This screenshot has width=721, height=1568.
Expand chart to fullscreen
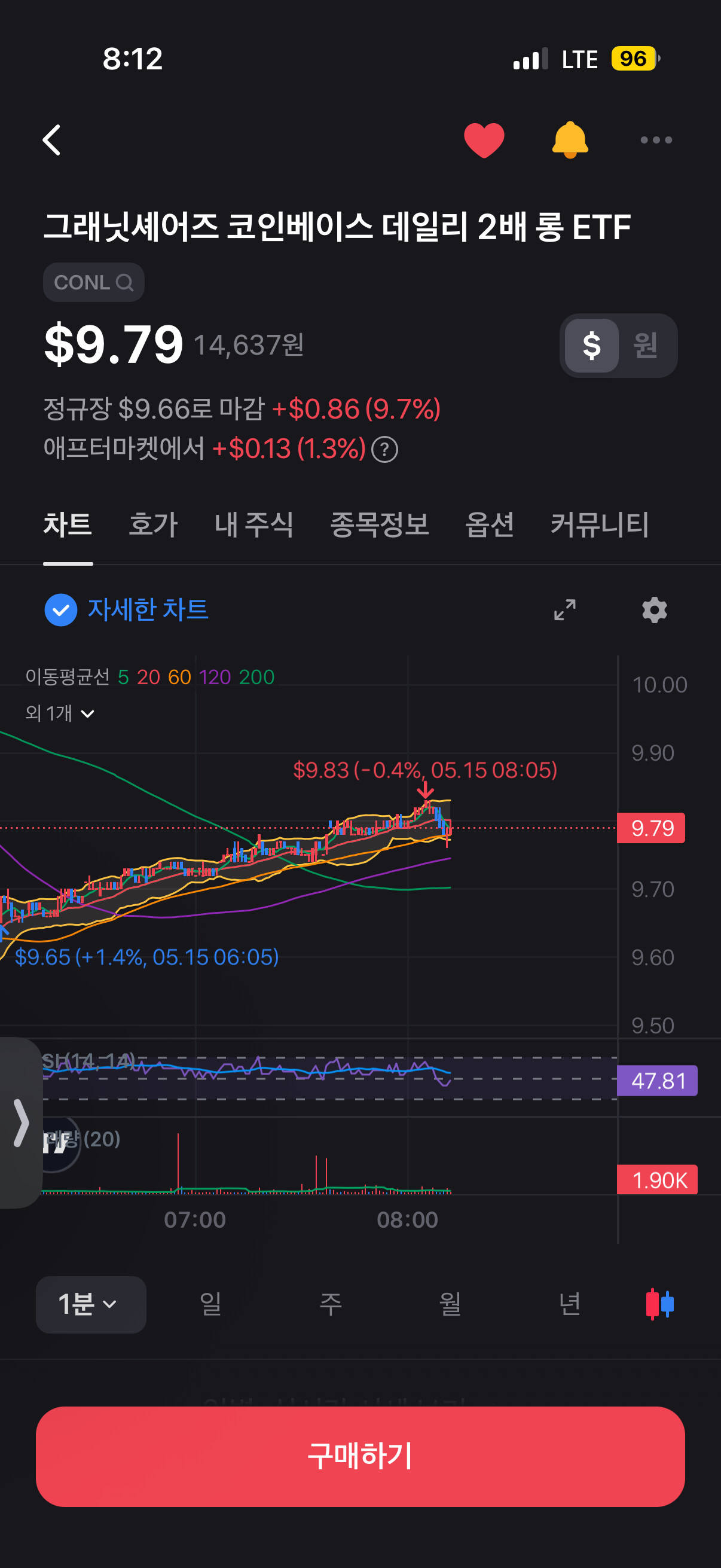[x=564, y=610]
